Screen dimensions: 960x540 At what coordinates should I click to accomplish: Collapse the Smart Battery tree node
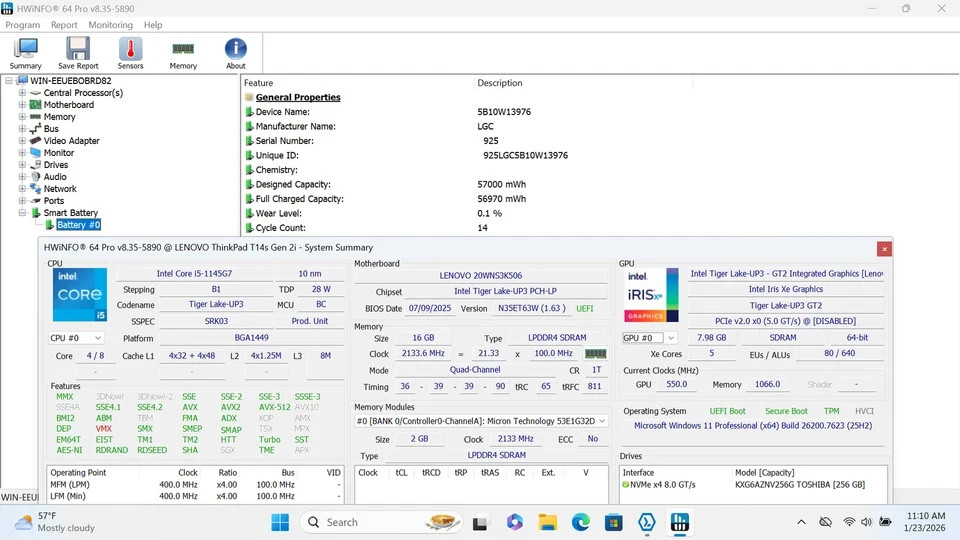click(x=22, y=212)
